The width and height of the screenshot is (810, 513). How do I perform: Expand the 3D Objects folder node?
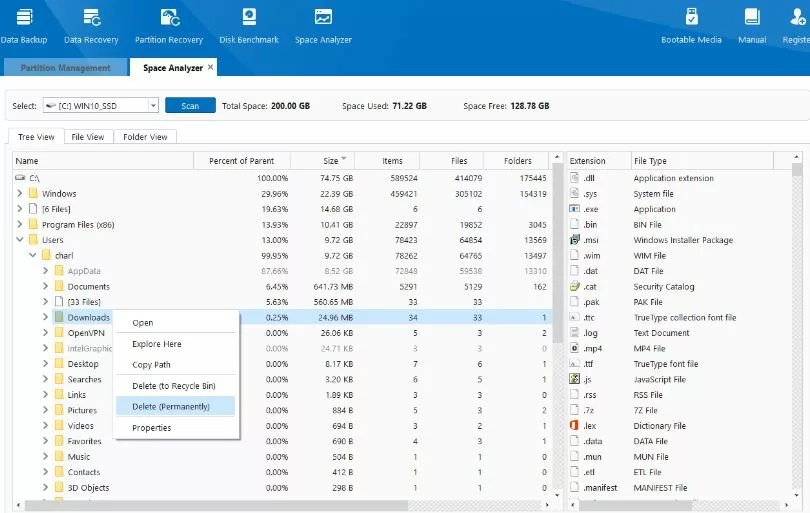coord(45,487)
